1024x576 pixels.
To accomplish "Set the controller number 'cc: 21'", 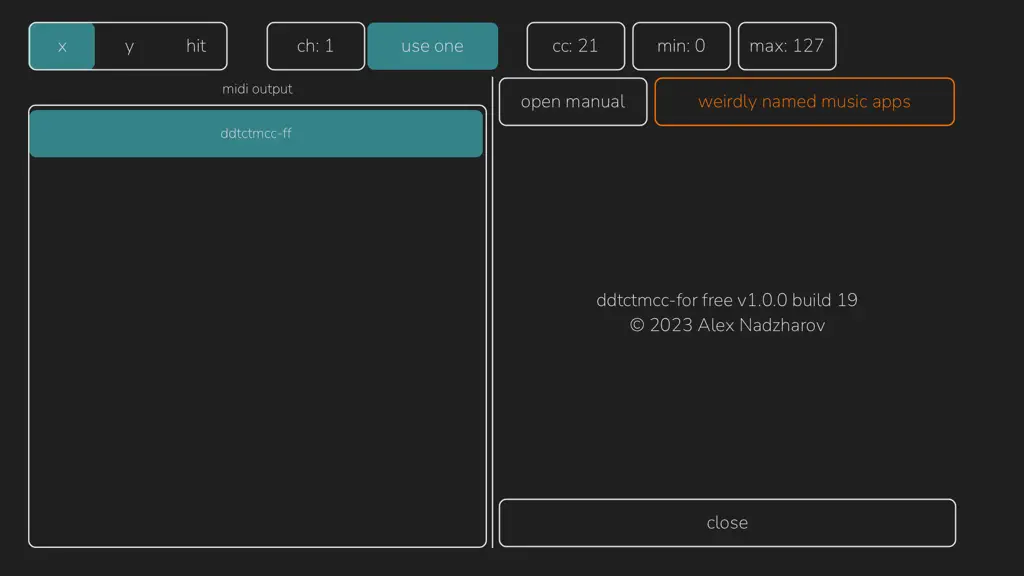I will tap(575, 46).
